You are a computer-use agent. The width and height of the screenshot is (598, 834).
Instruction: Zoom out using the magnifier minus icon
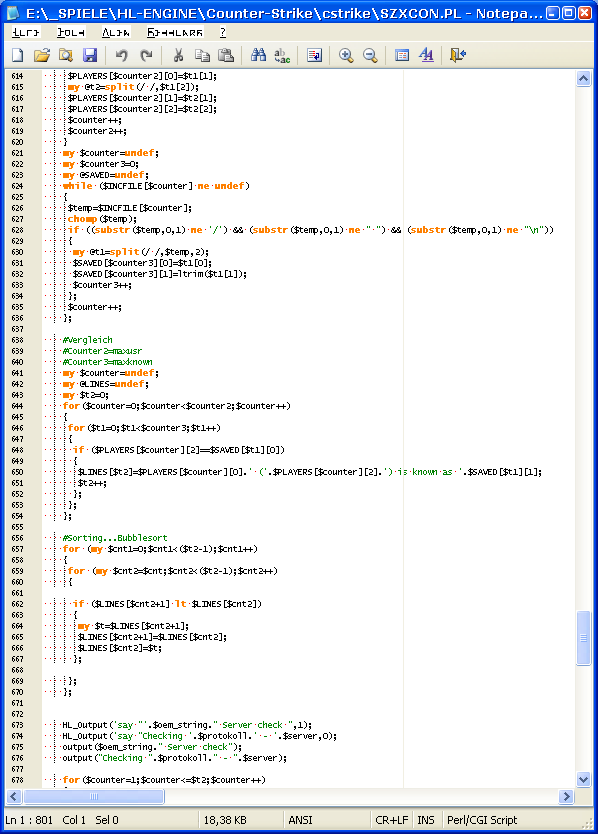point(370,55)
